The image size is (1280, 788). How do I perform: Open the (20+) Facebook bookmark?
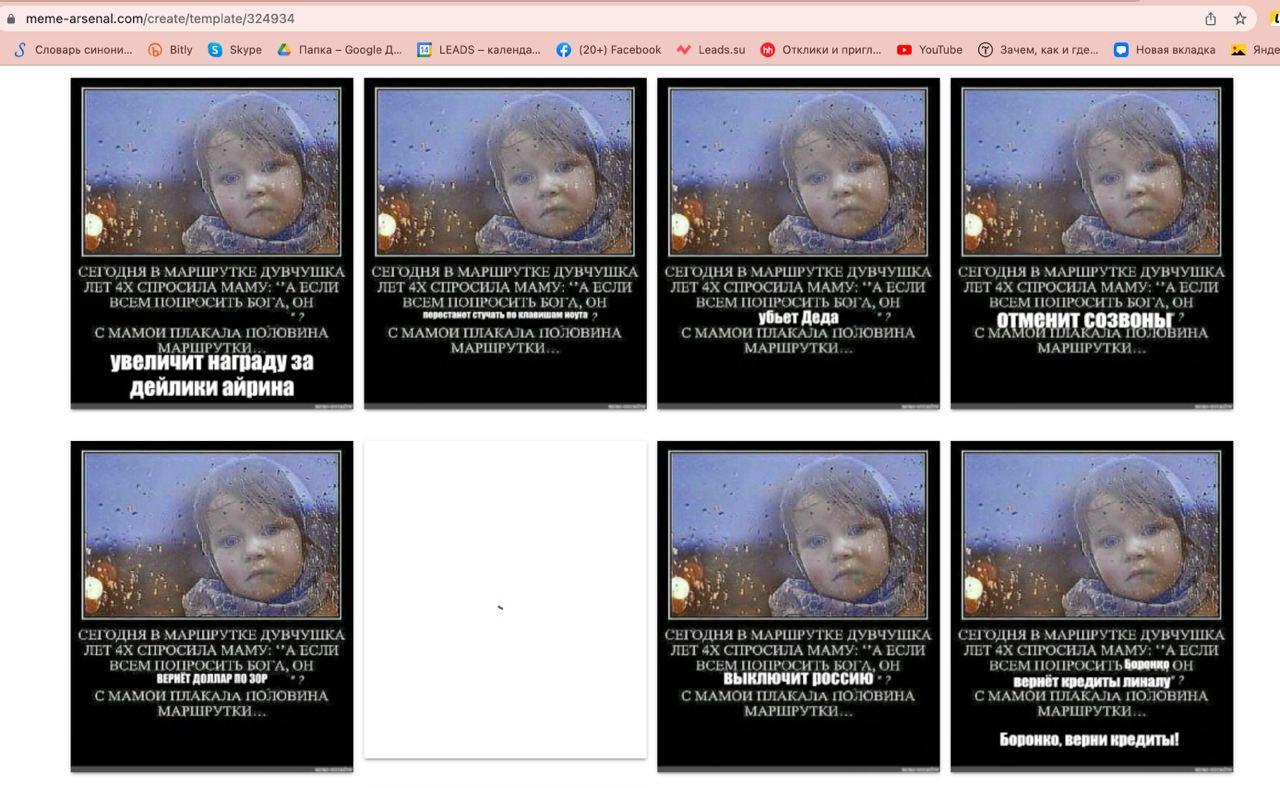[609, 50]
